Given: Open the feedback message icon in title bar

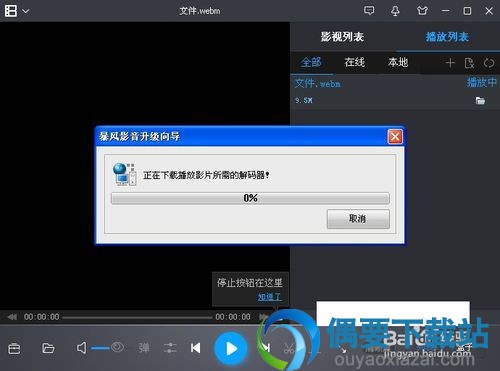Looking at the screenshot, I should (369, 11).
